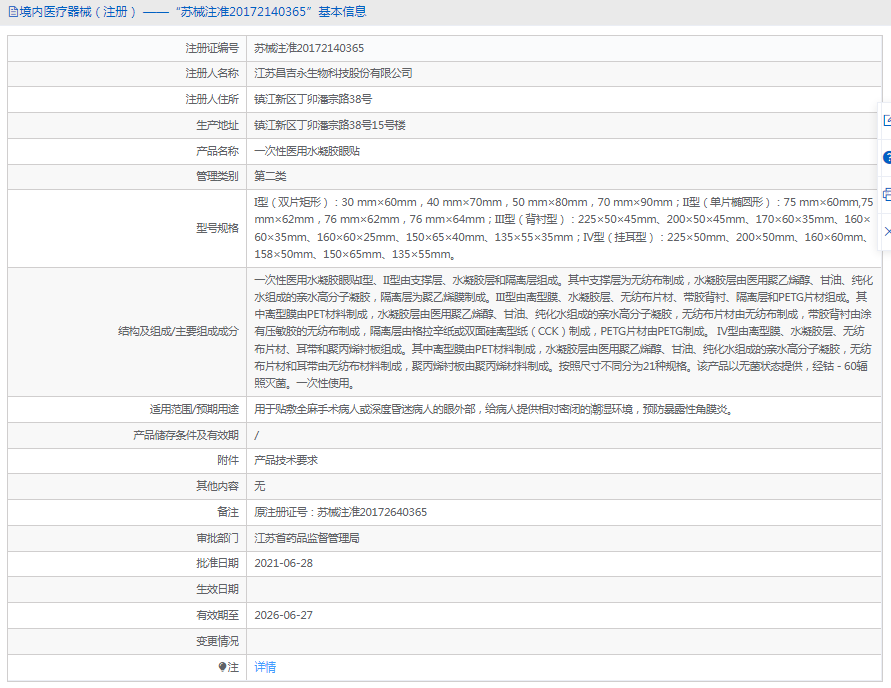Select product name 一次性医用水凝胶眼贴
Screen dimensions: 891x688
307,151
